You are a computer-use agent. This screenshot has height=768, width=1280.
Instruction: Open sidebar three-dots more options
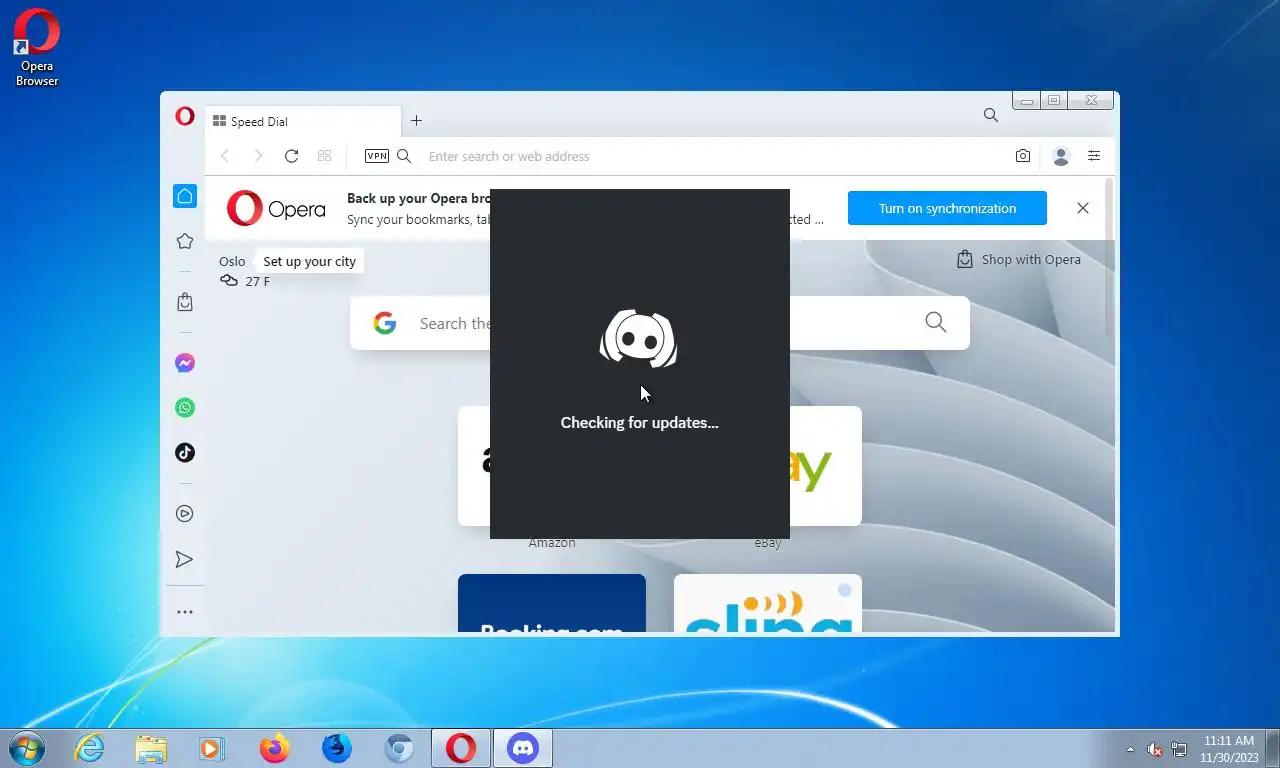point(185,612)
